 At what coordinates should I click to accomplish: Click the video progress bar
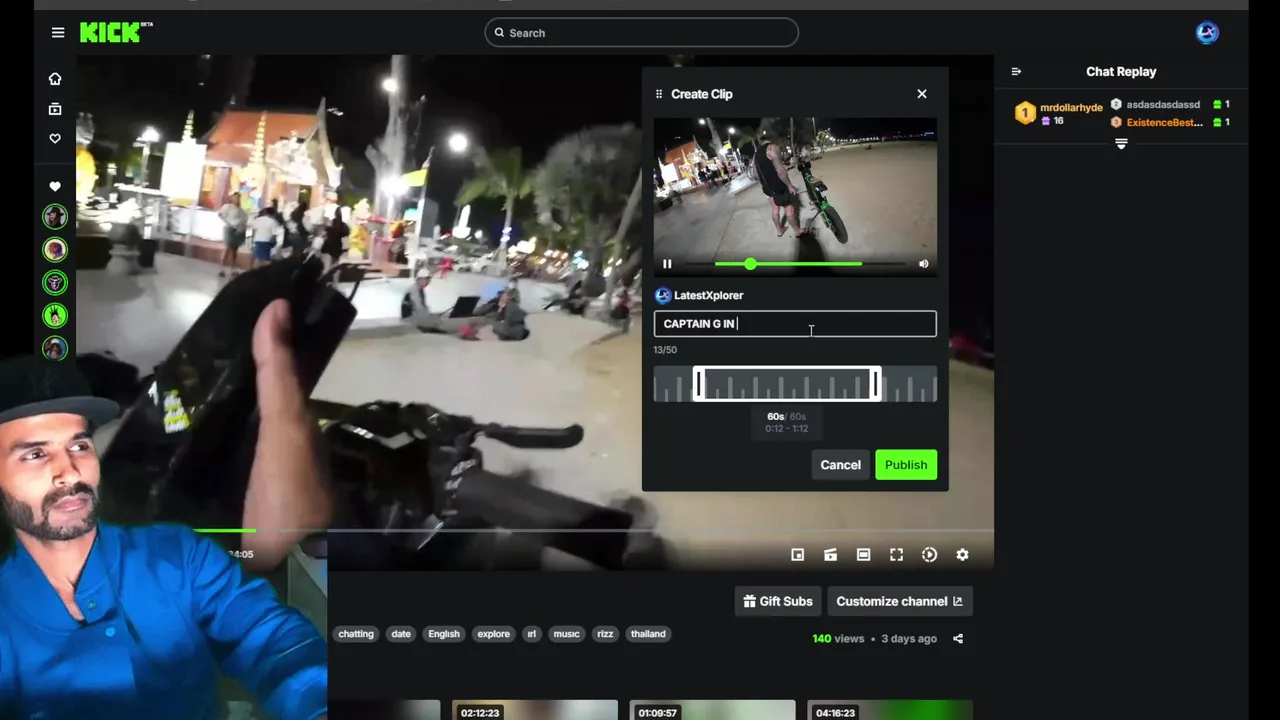click(x=593, y=530)
